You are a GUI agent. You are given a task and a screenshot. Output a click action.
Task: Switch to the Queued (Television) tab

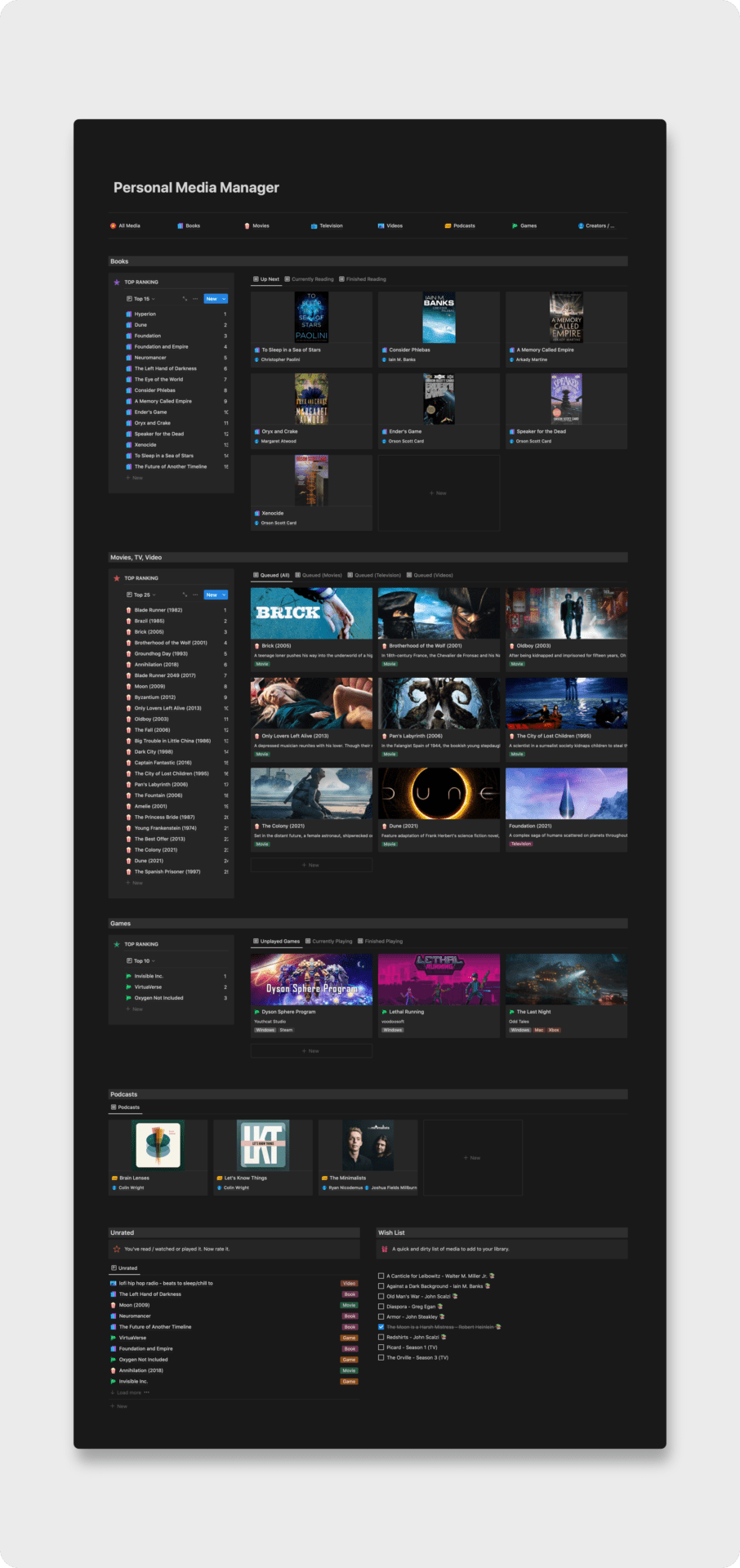click(x=374, y=575)
